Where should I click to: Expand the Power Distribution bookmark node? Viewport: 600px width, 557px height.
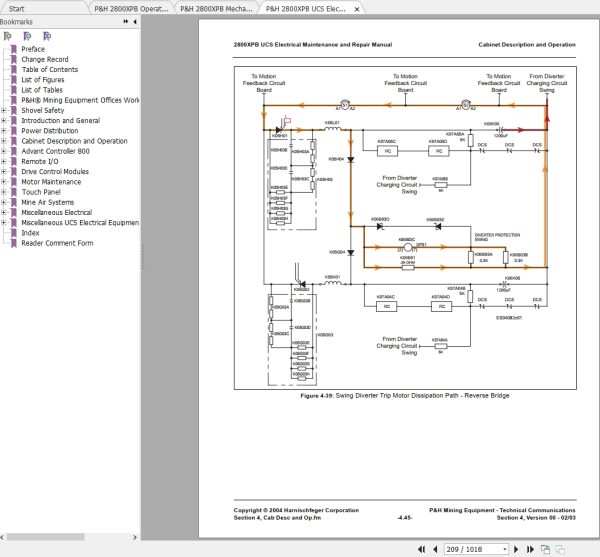(5, 131)
